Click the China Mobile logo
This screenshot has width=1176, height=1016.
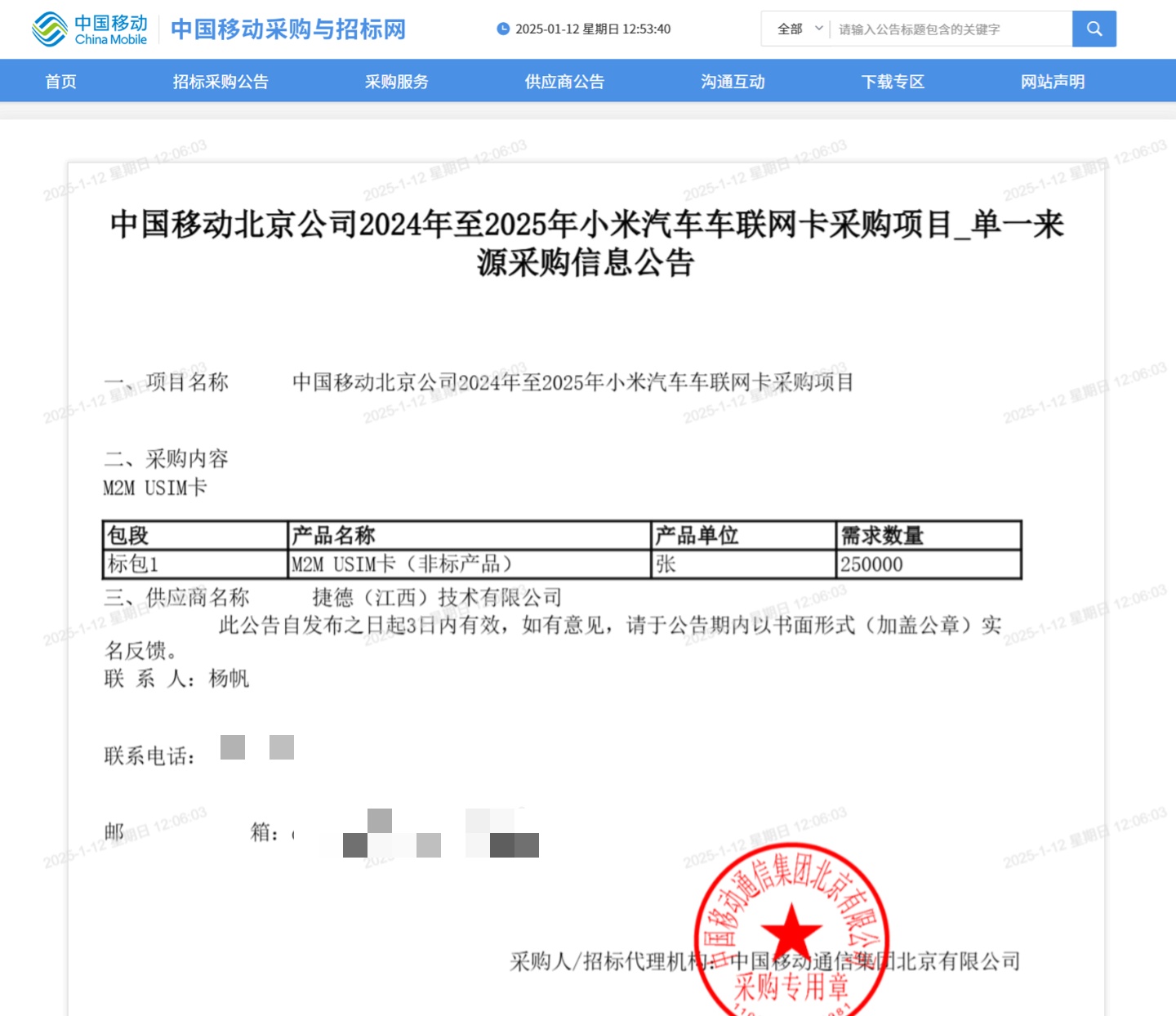tap(90, 29)
